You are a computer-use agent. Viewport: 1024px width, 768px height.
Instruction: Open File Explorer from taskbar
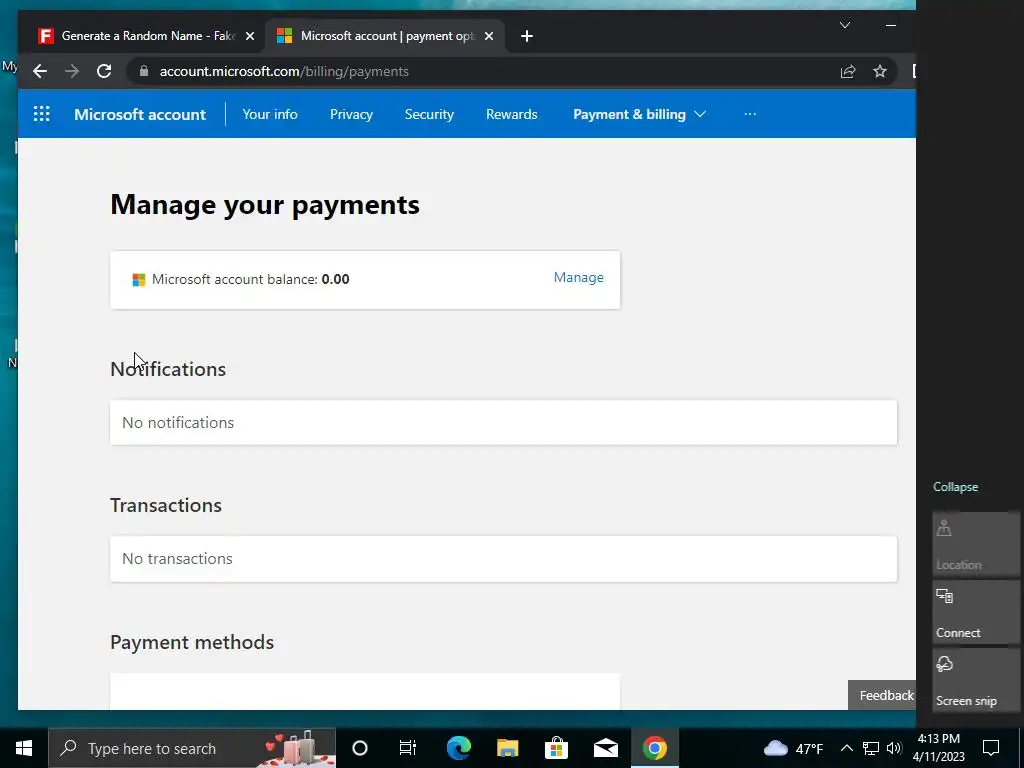point(507,748)
